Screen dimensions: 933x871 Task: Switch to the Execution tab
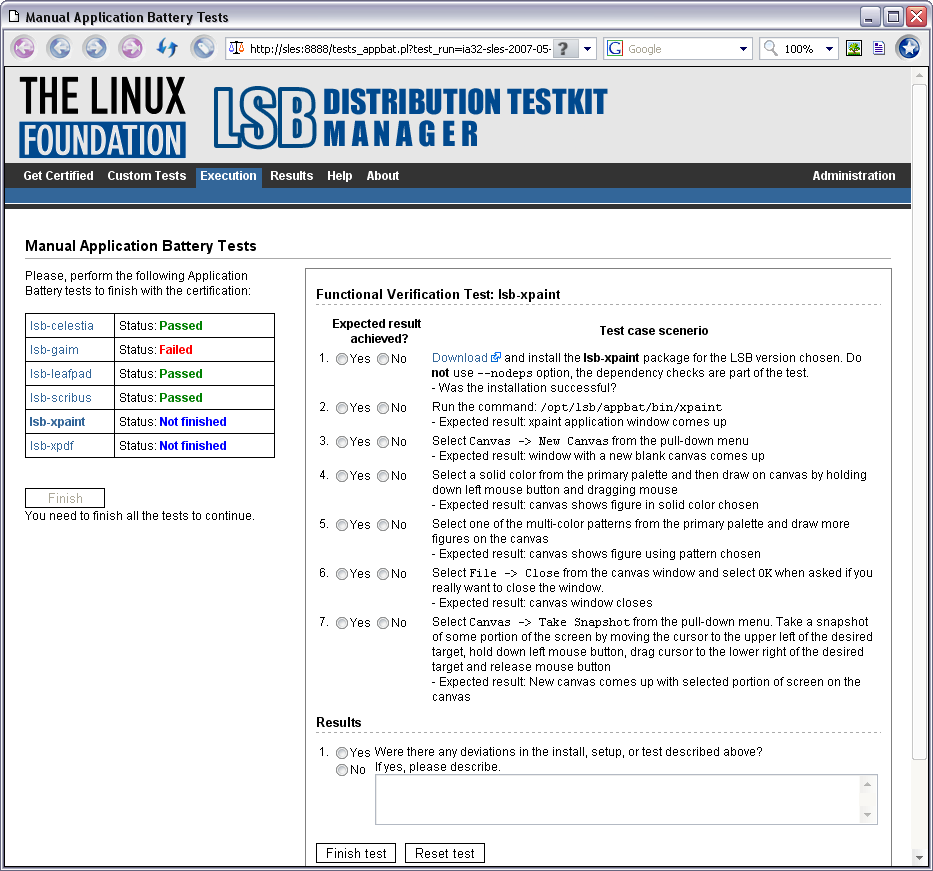pyautogui.click(x=228, y=177)
